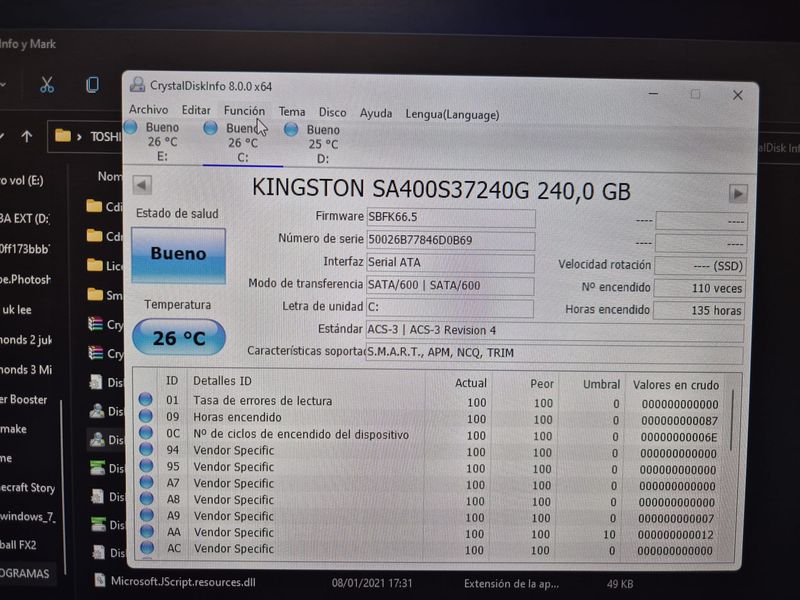Open the Editar menu
The height and width of the screenshot is (600, 800).
pyautogui.click(x=196, y=110)
